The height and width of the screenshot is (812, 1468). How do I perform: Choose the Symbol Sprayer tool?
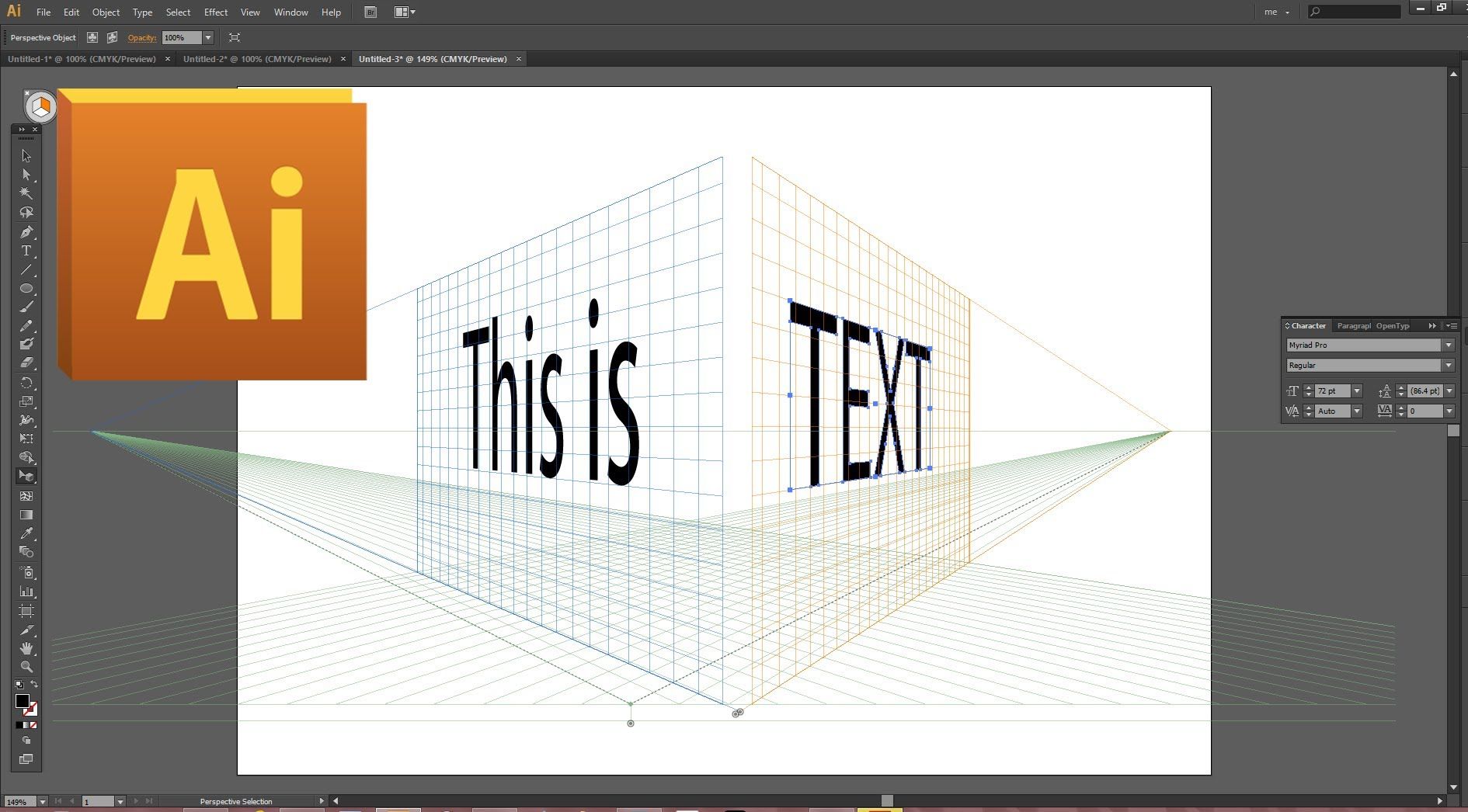[x=26, y=573]
